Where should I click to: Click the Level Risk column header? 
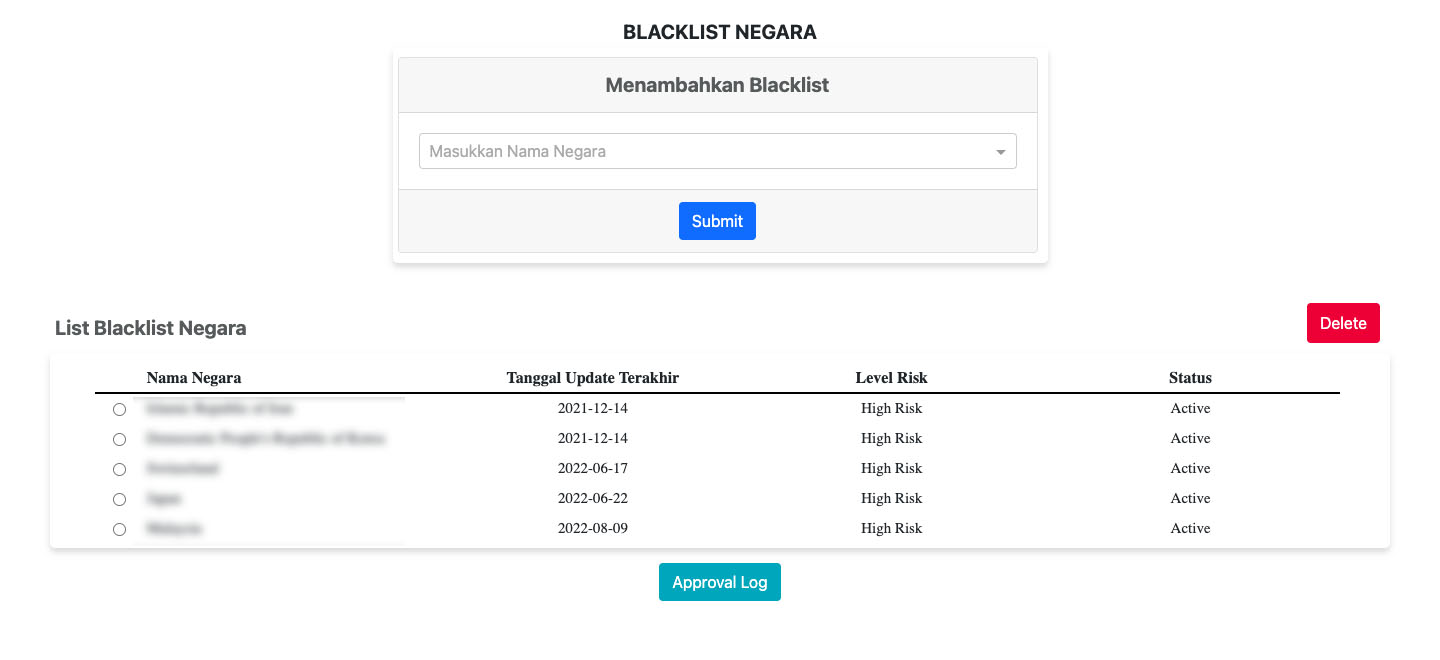[x=891, y=378]
